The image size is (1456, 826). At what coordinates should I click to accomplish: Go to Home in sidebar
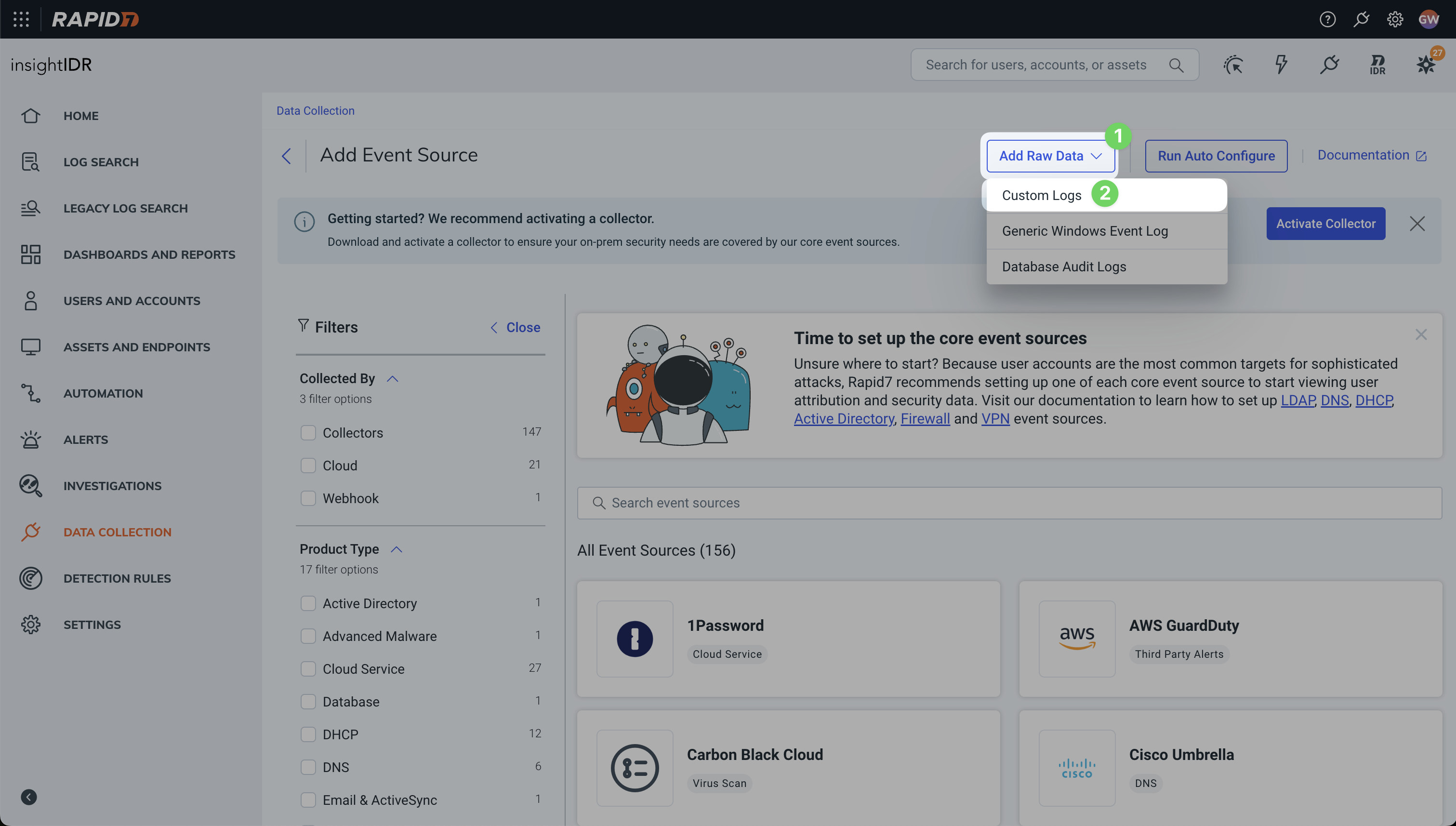(80, 116)
